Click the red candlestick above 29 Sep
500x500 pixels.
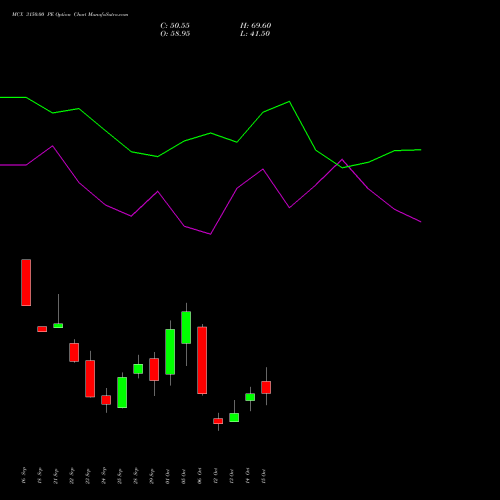click(x=154, y=369)
